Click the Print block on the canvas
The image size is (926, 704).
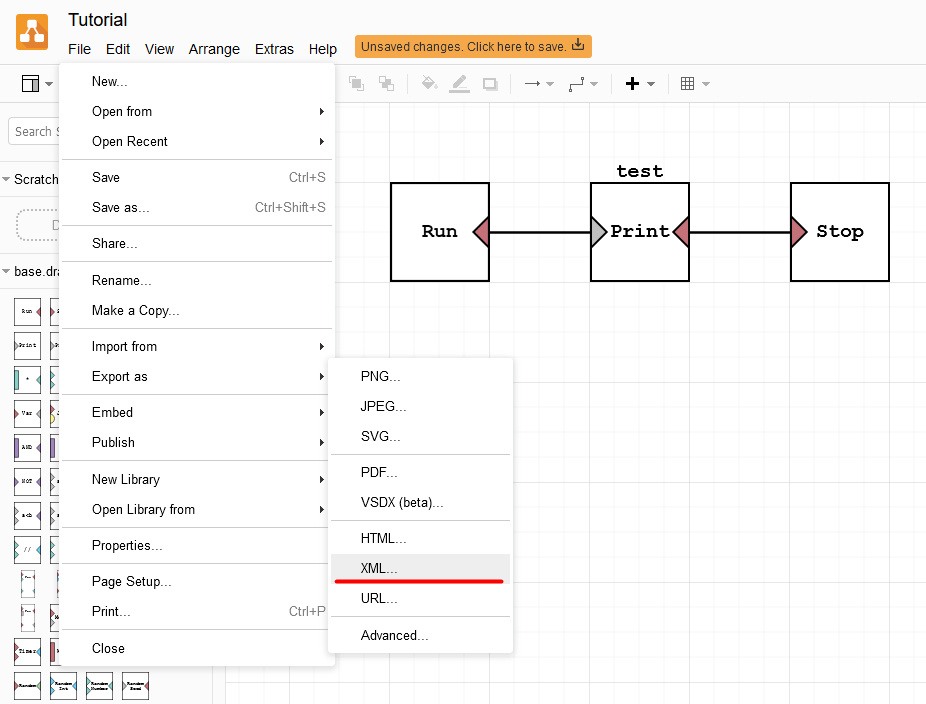coord(640,232)
